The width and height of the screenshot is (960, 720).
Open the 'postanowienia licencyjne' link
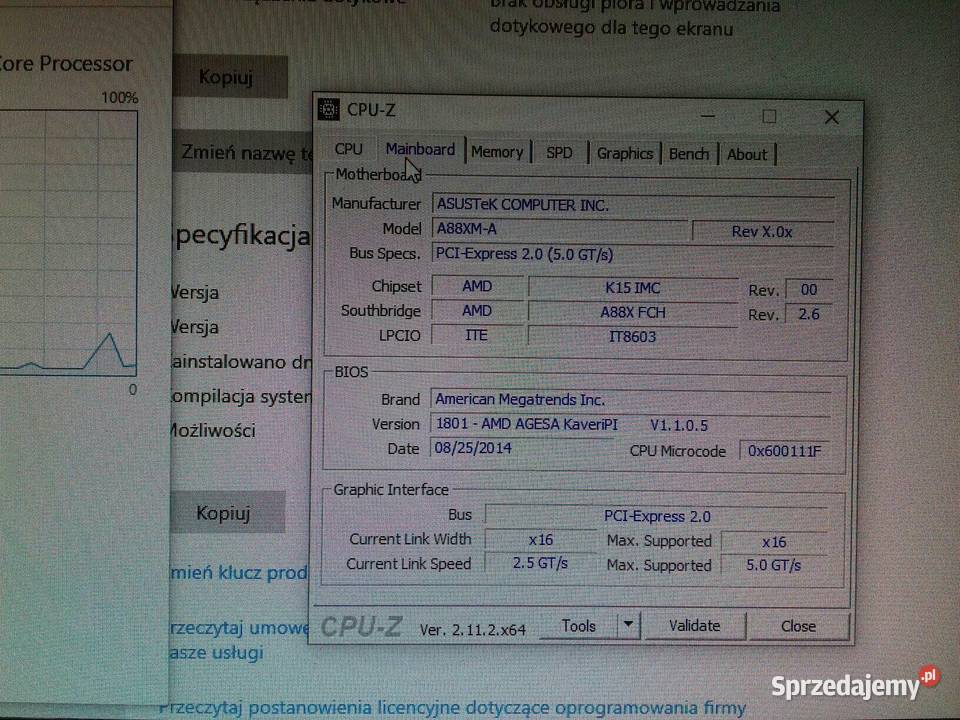coord(451,708)
